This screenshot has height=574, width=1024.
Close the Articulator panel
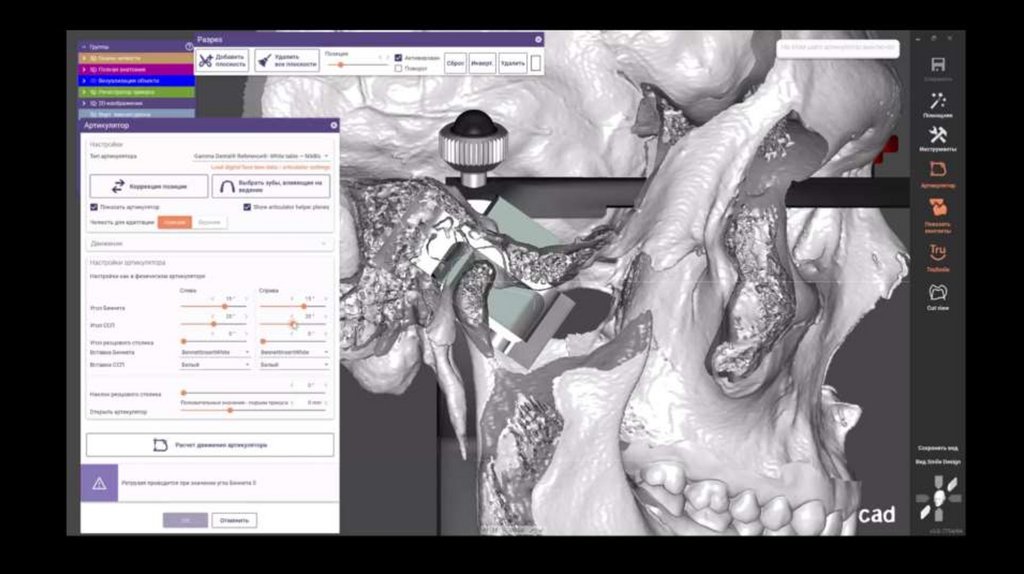pos(334,125)
